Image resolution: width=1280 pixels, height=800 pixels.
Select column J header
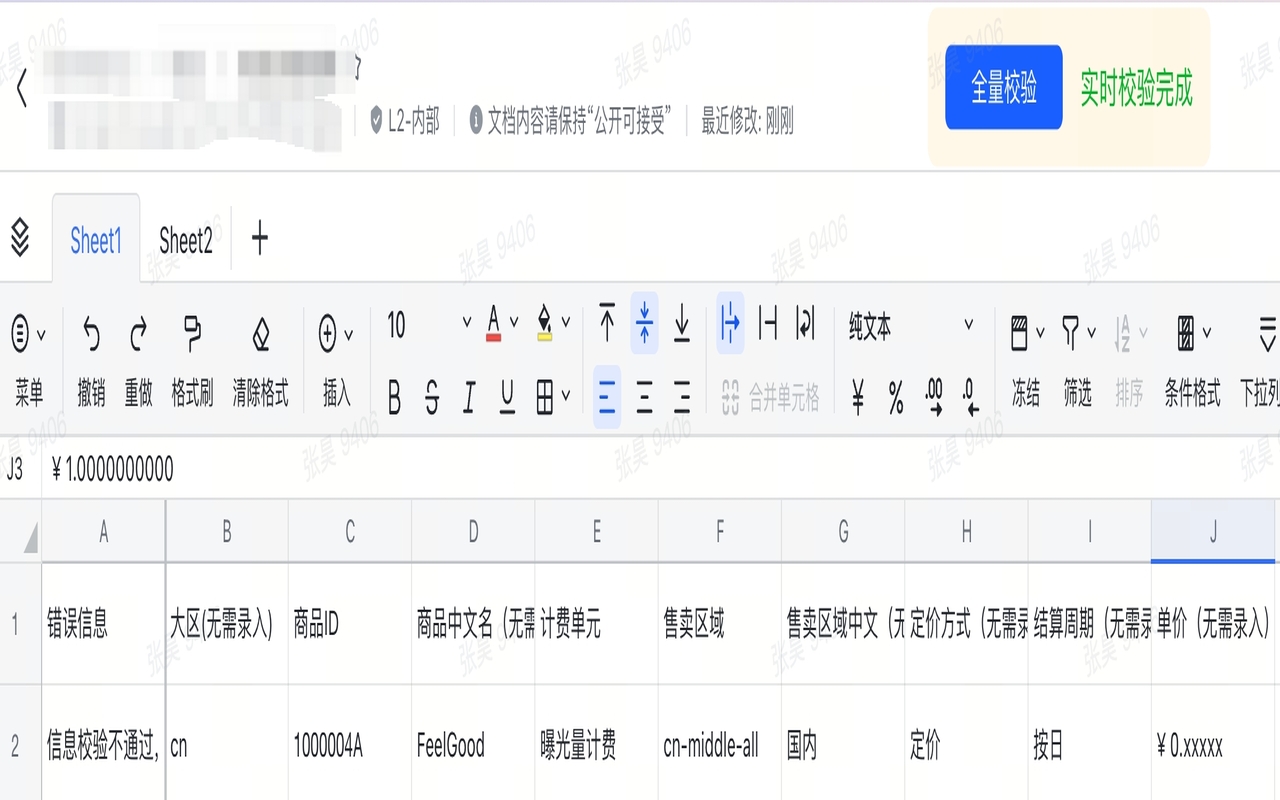tap(1214, 532)
